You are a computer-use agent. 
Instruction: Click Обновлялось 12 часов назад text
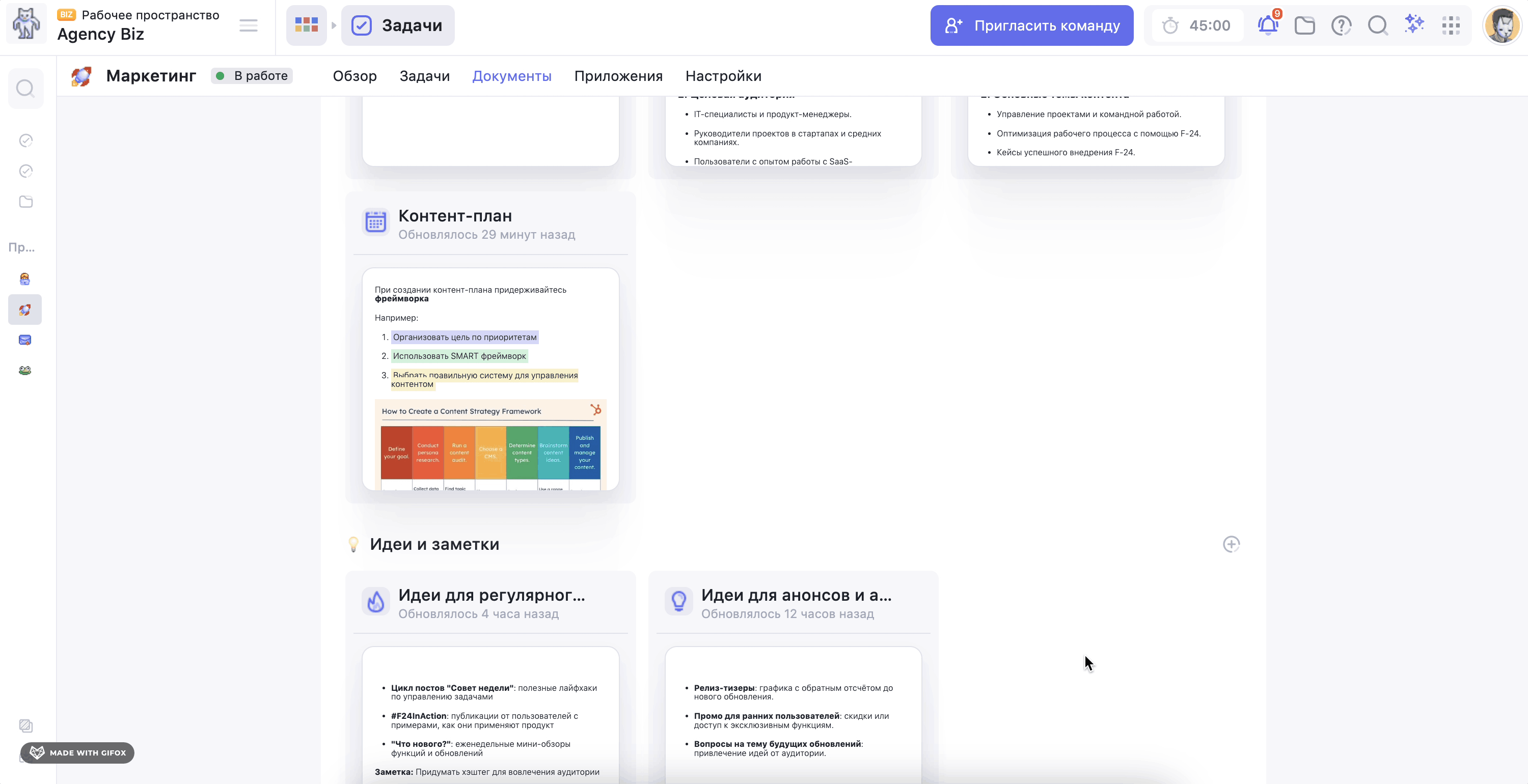click(787, 614)
